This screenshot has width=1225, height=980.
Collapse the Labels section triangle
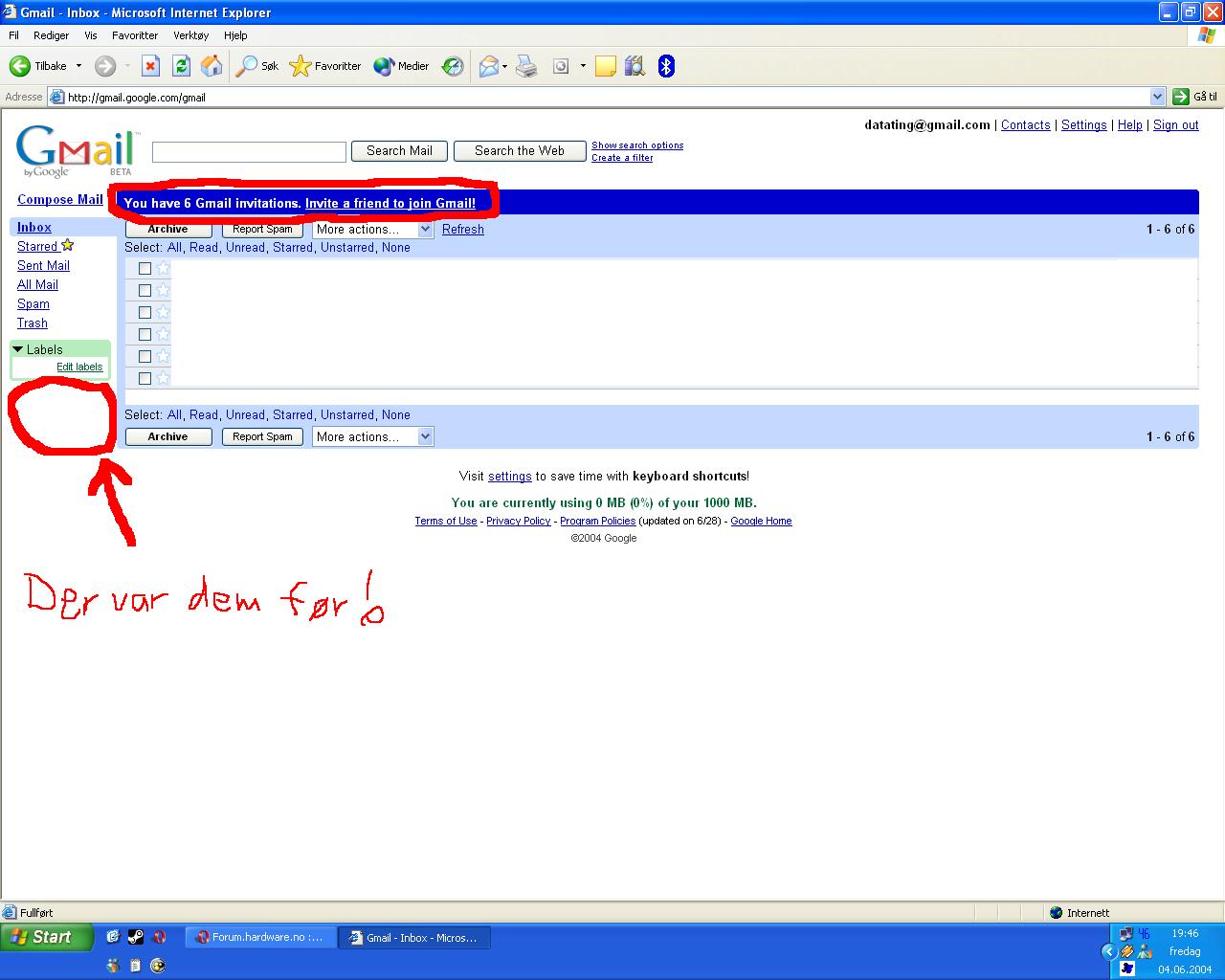tap(17, 349)
